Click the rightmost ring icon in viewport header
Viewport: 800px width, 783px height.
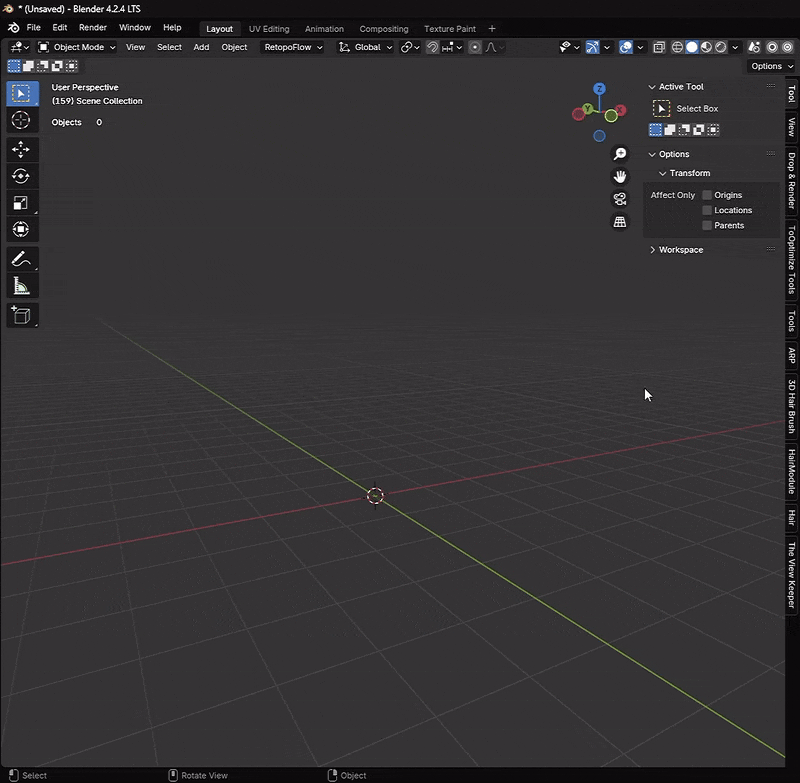tap(787, 47)
